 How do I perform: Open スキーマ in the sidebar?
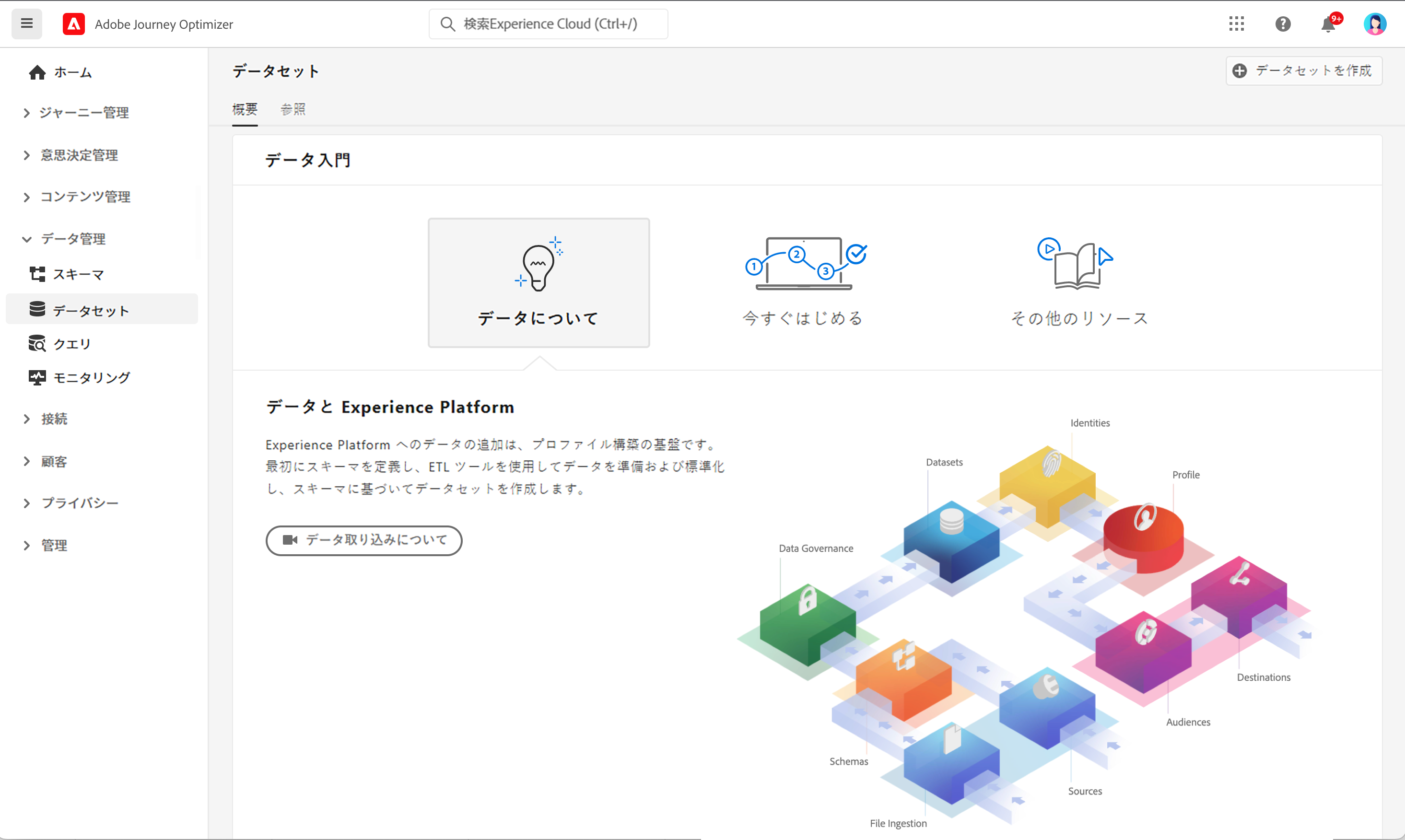78,275
